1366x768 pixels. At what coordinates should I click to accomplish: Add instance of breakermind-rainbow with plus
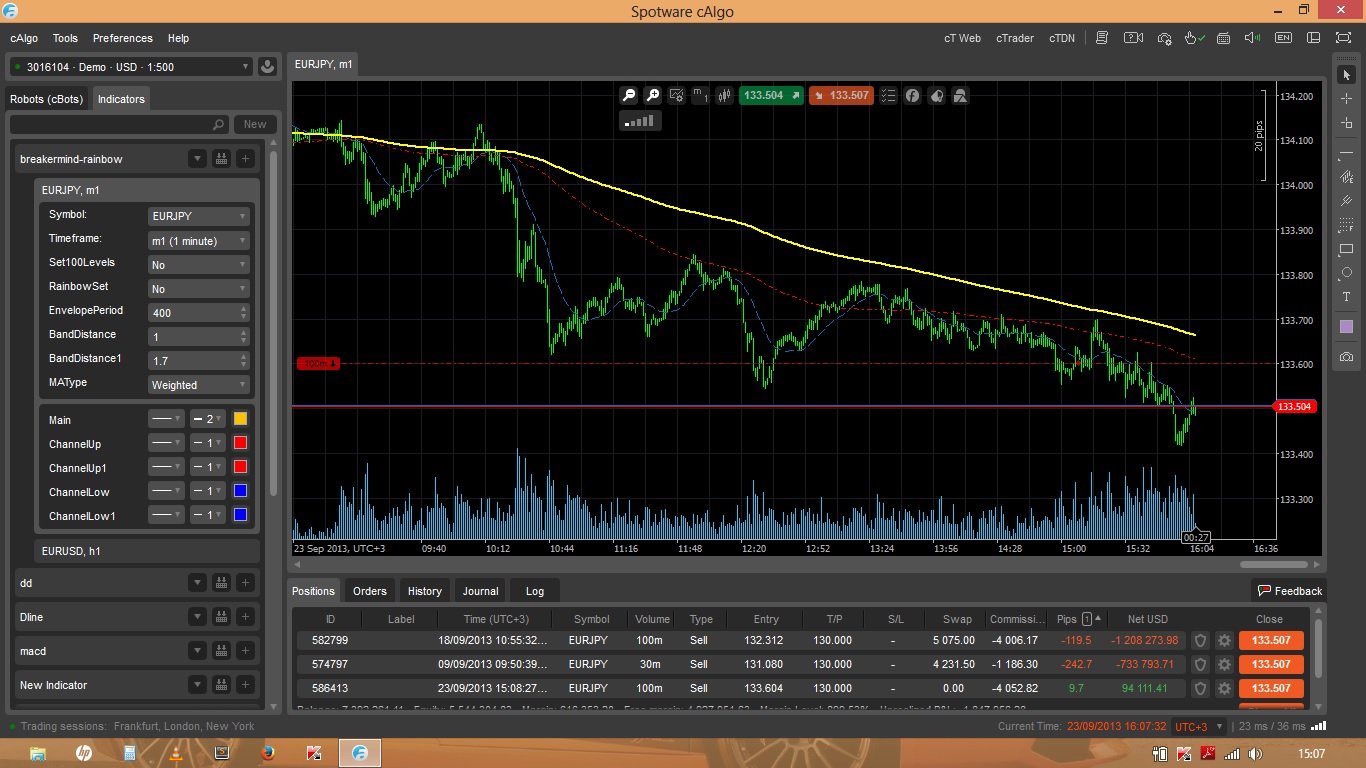click(x=245, y=159)
